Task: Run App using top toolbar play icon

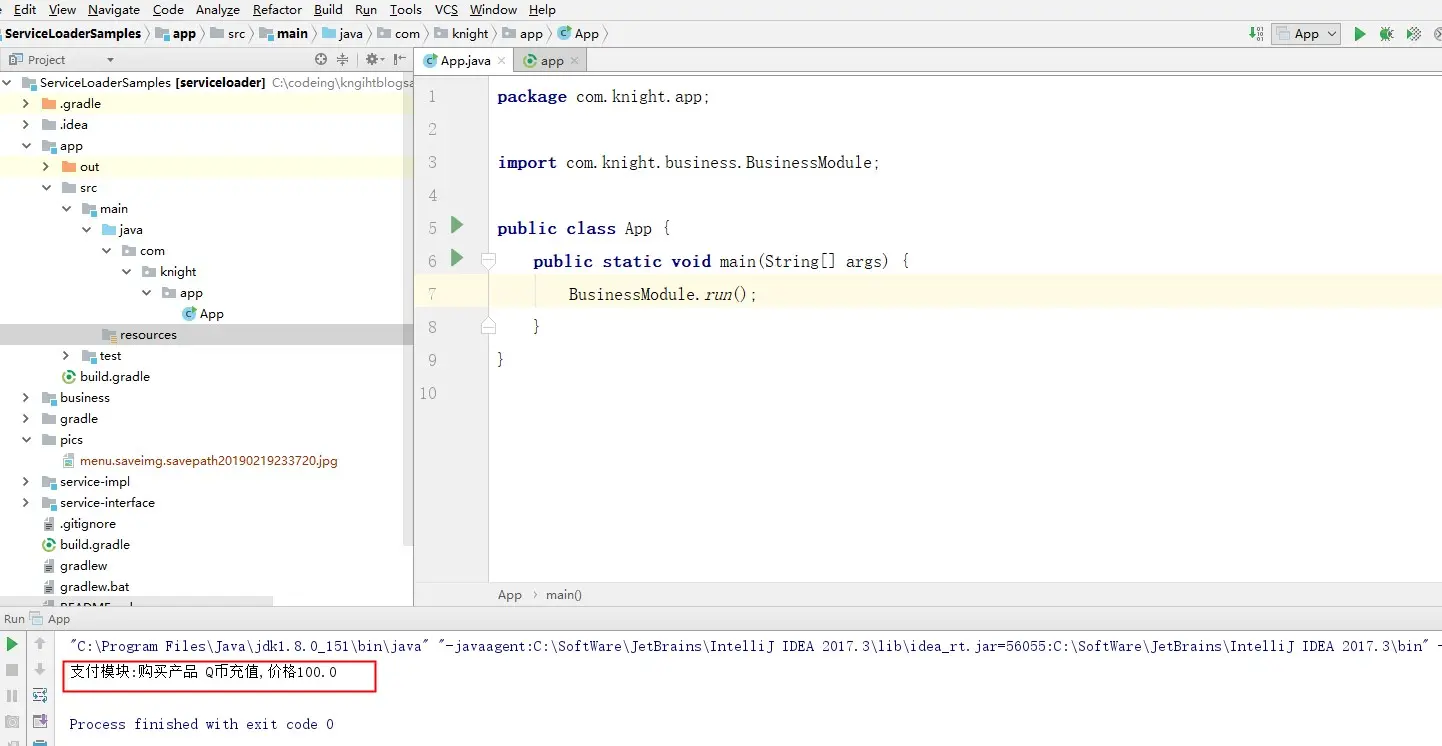Action: point(1359,34)
